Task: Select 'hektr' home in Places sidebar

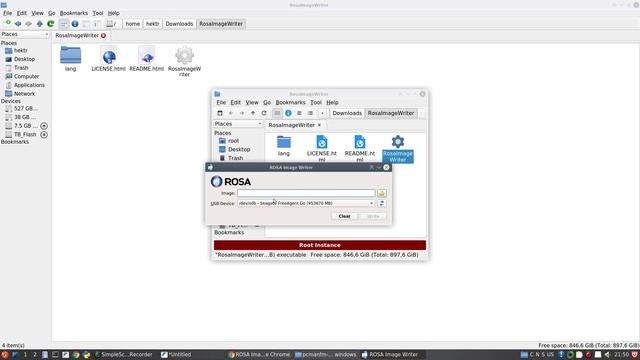Action: click(20, 51)
